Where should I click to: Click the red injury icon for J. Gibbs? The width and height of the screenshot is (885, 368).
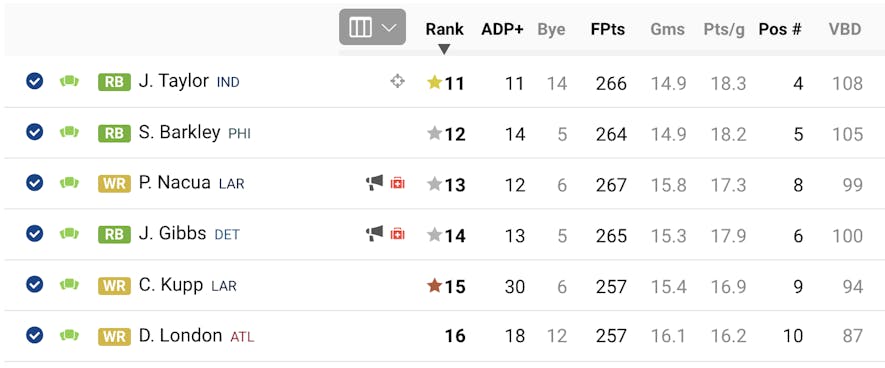[397, 234]
